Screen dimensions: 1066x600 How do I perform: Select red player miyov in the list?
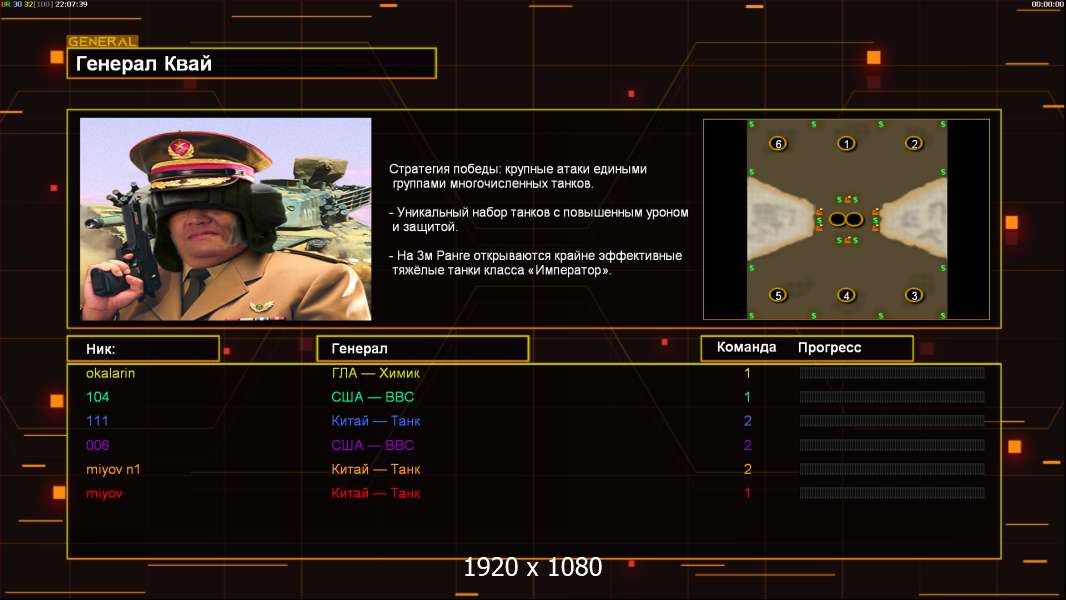[104, 493]
